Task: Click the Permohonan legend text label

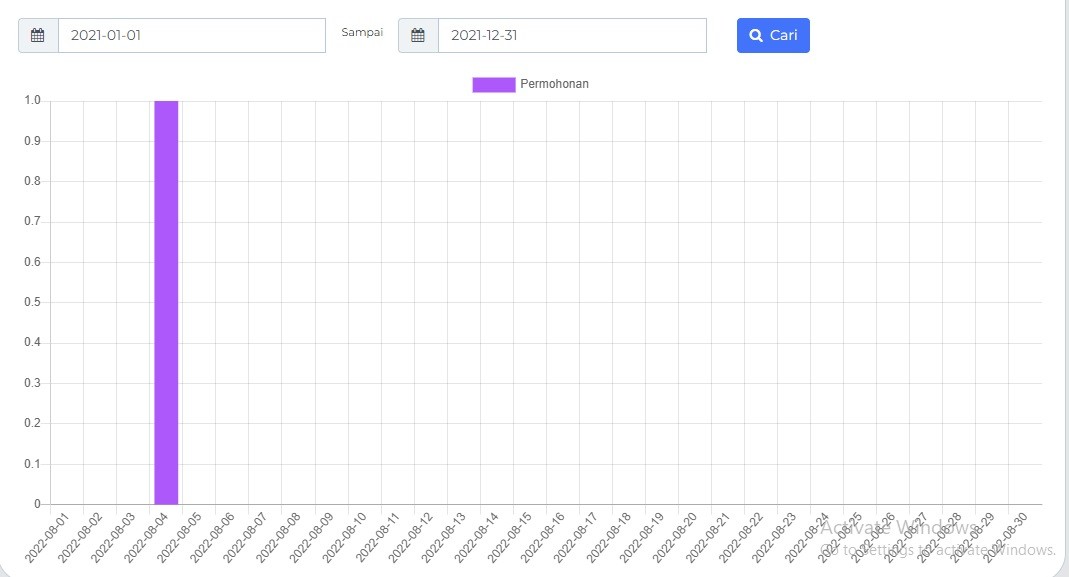Action: pyautogui.click(x=554, y=84)
